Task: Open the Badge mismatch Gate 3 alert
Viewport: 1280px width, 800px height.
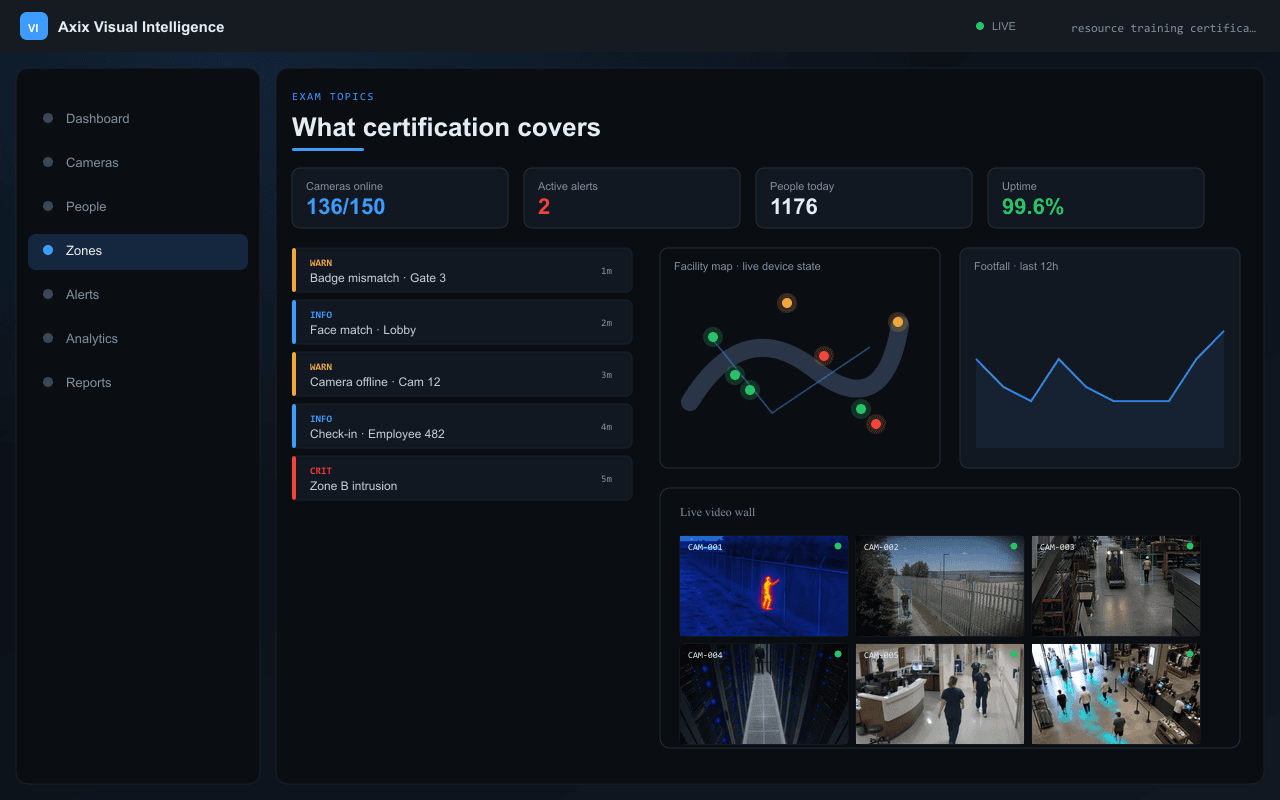Action: pyautogui.click(x=462, y=270)
